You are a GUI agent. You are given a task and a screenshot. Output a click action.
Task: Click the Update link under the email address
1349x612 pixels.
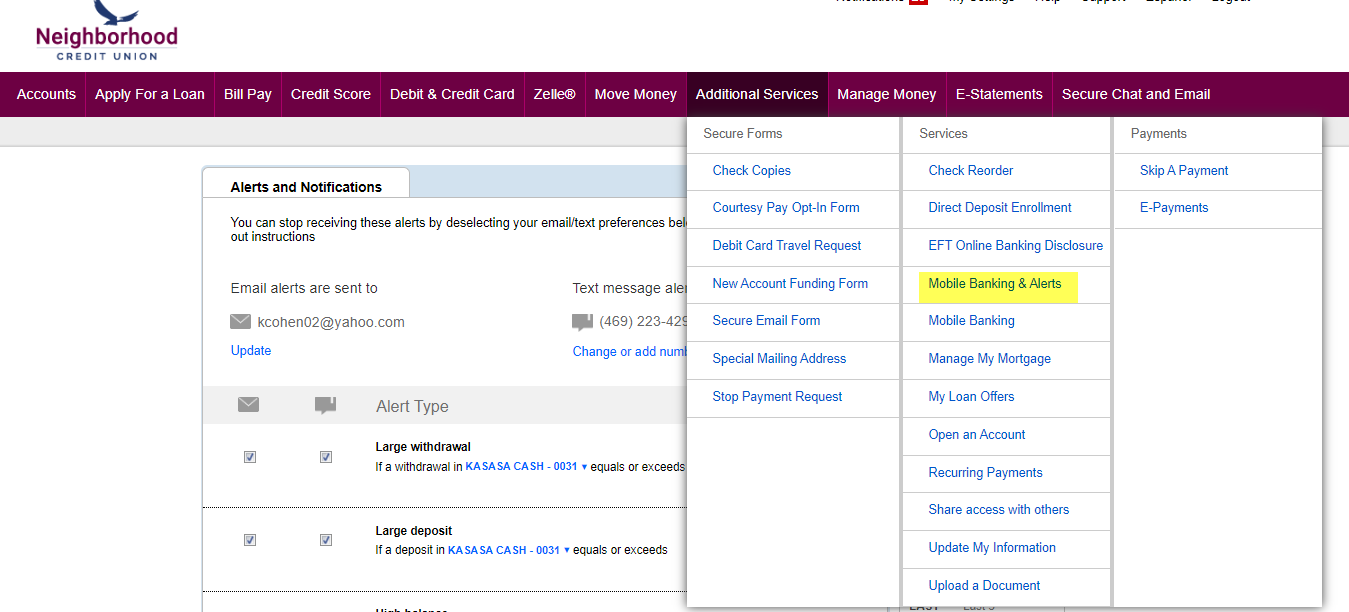coord(251,351)
